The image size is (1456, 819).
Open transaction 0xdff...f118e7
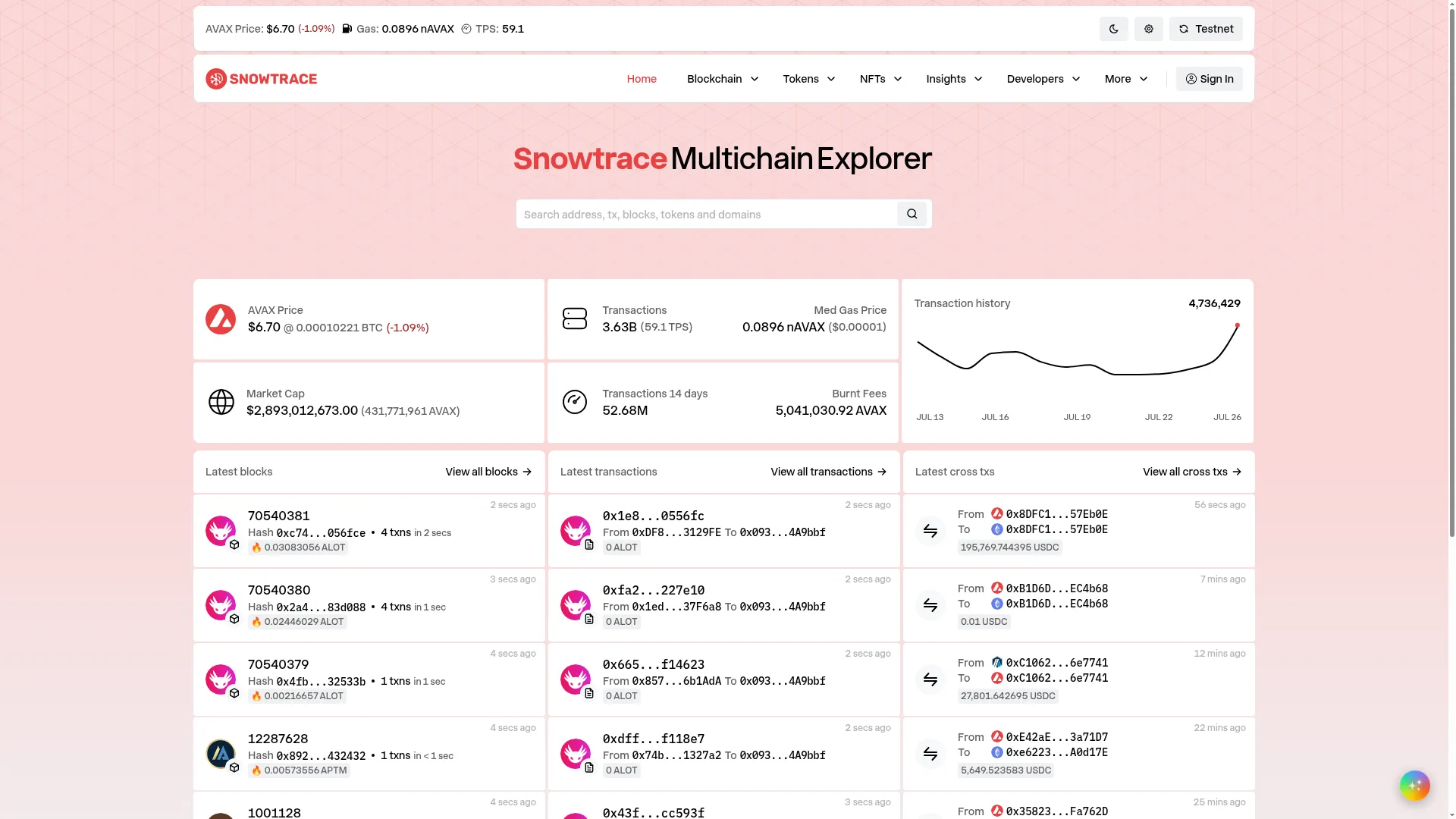(653, 739)
